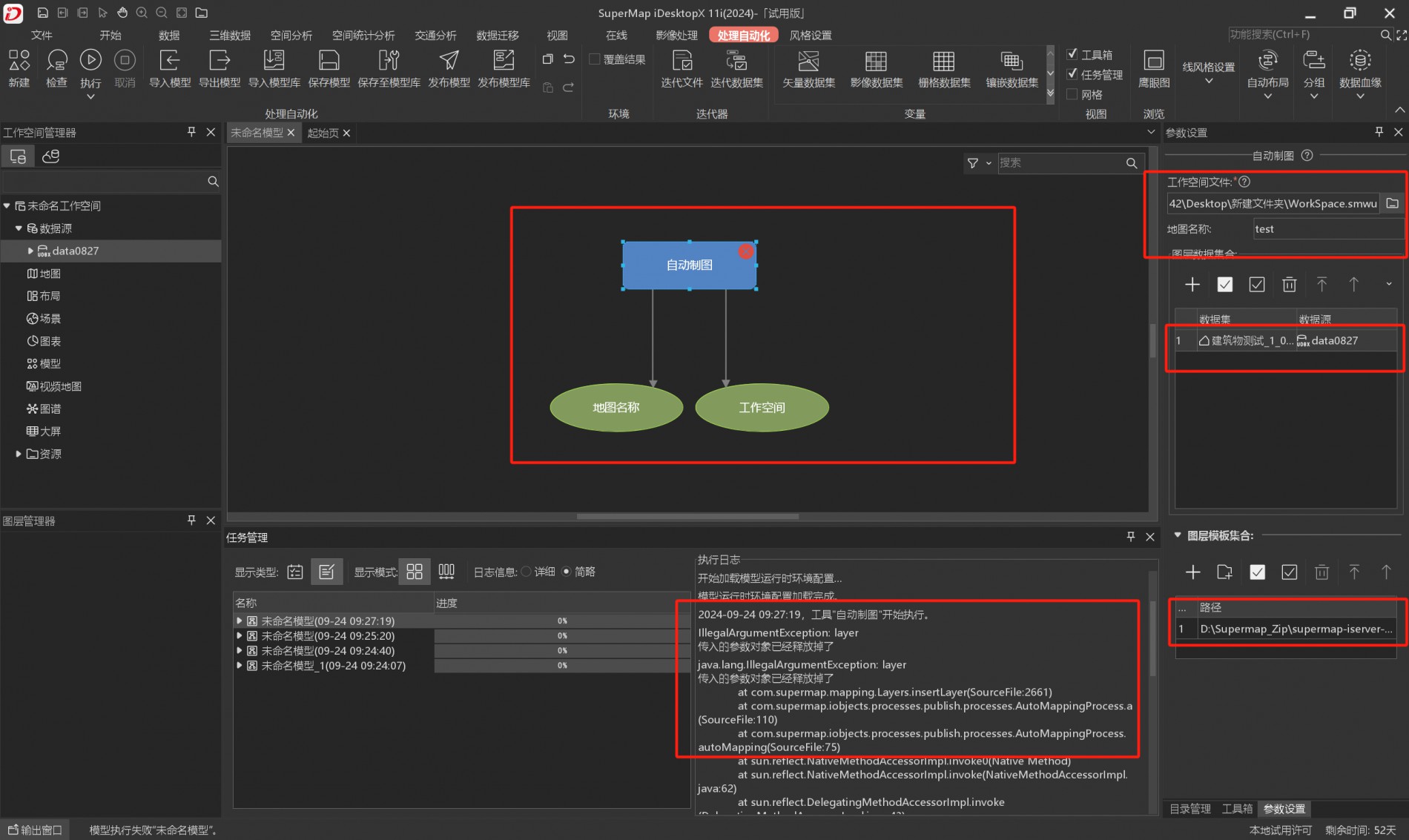This screenshot has width=1409, height=840.
Task: Open the 空间分析 ribbon tab
Action: [291, 36]
